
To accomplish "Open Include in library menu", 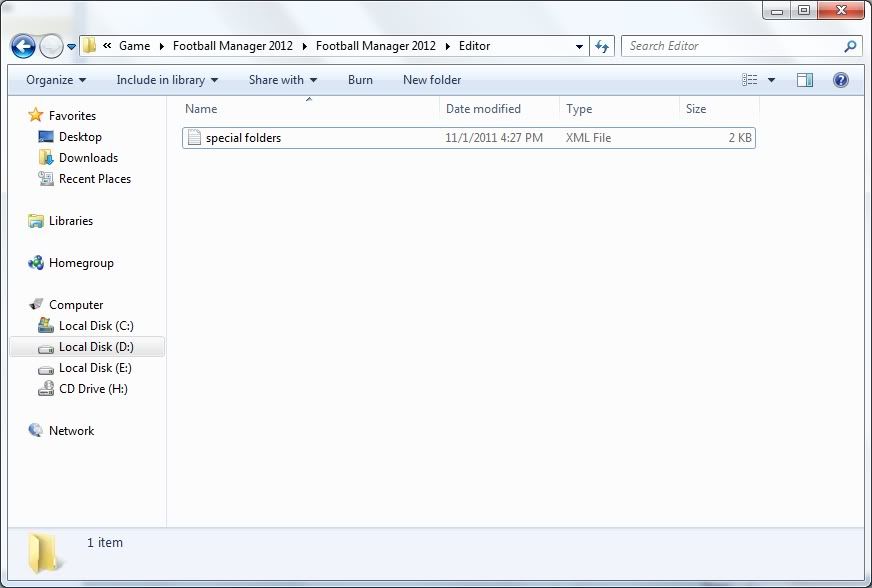I will click(x=167, y=80).
